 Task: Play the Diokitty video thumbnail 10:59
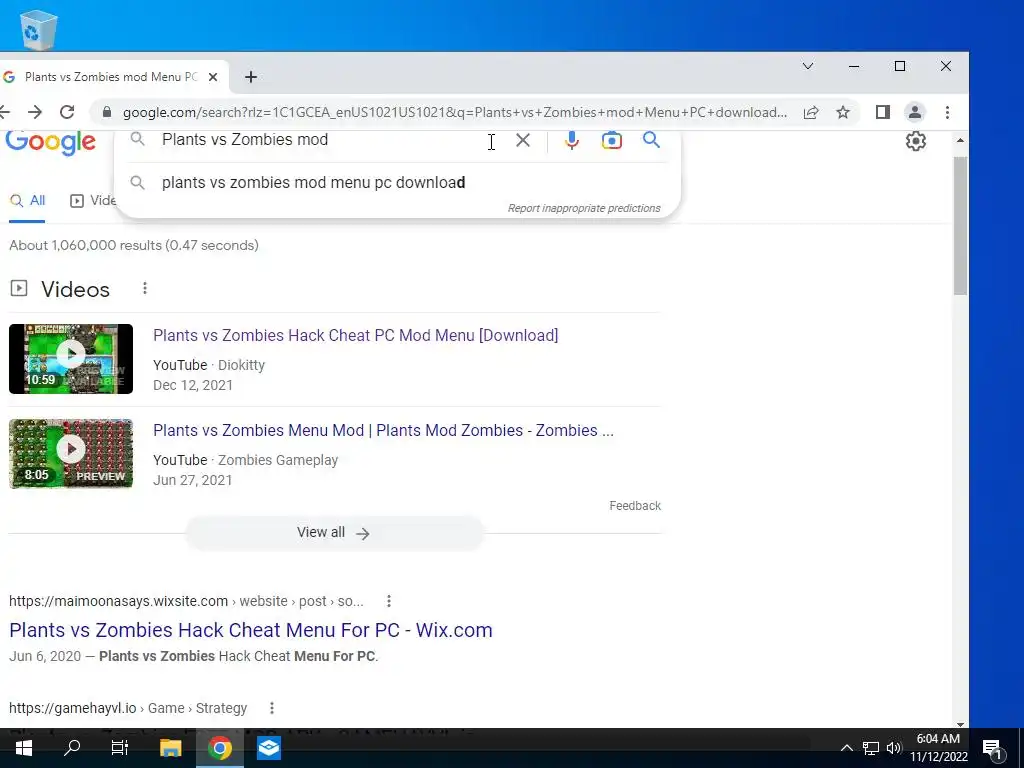click(x=71, y=359)
